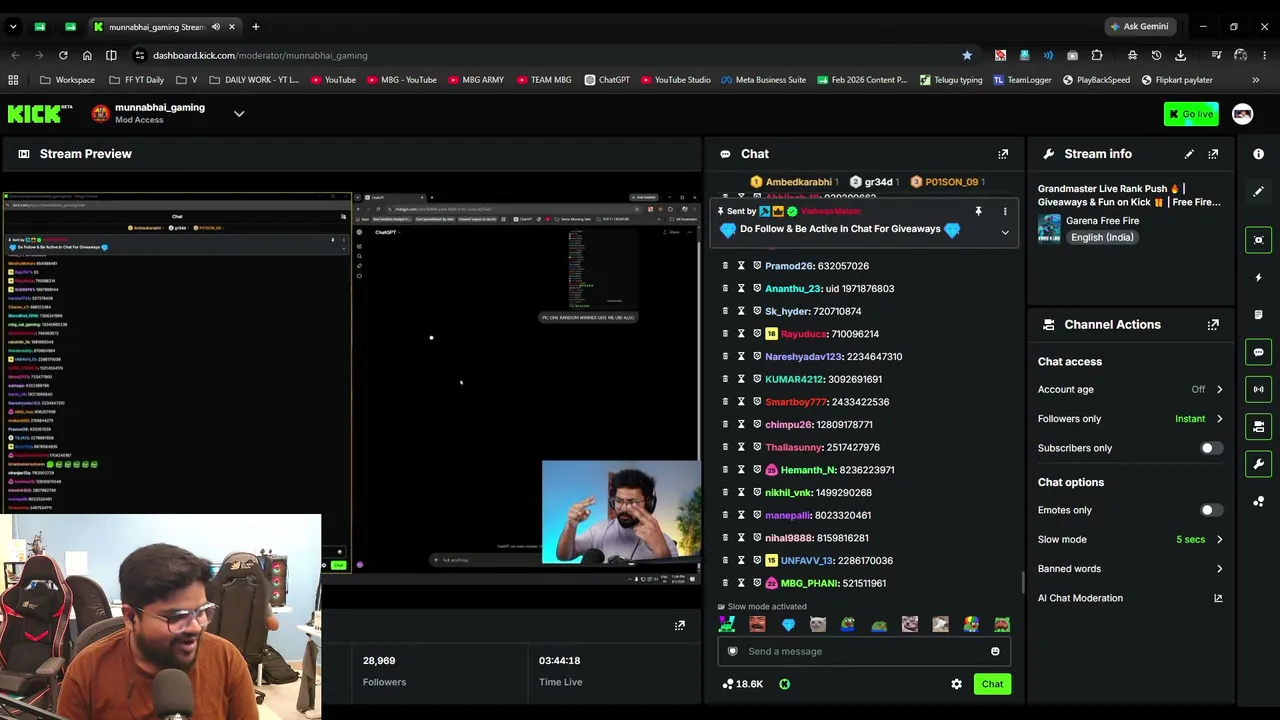1280x720 pixels.
Task: Pop out the Chat panel
Action: coord(1003,154)
